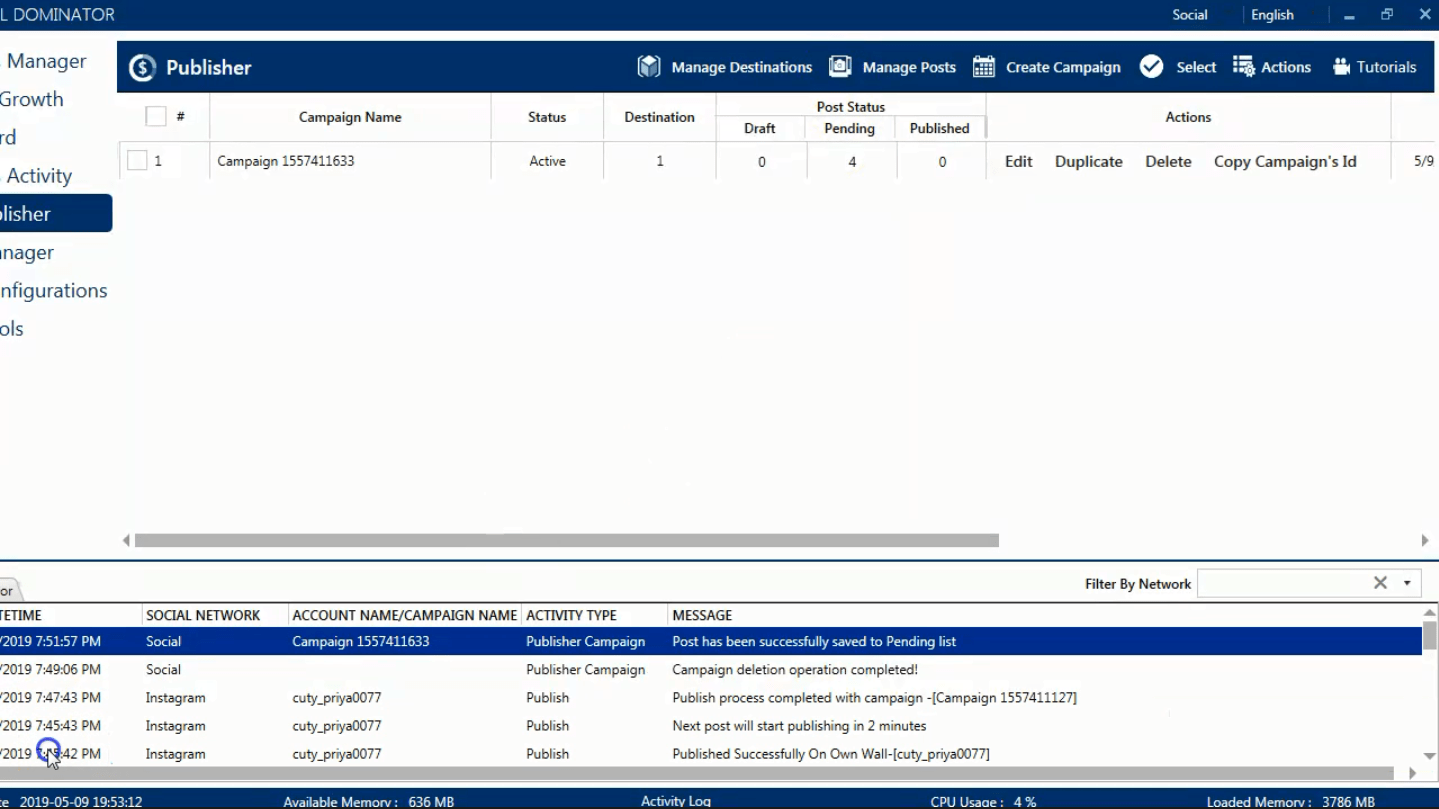Click the Pending column header

point(849,128)
